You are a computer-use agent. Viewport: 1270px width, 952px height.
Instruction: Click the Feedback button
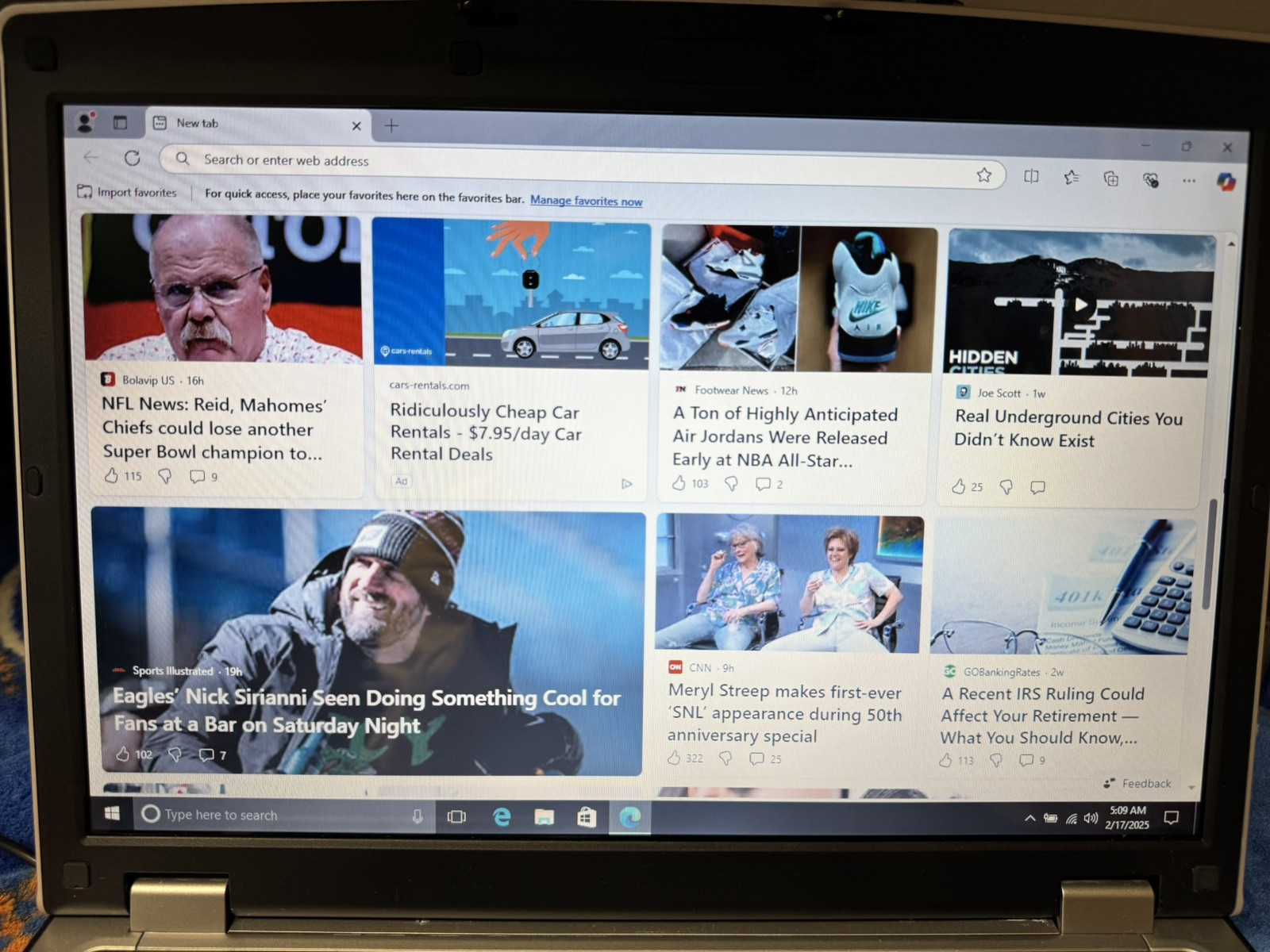click(x=1137, y=783)
